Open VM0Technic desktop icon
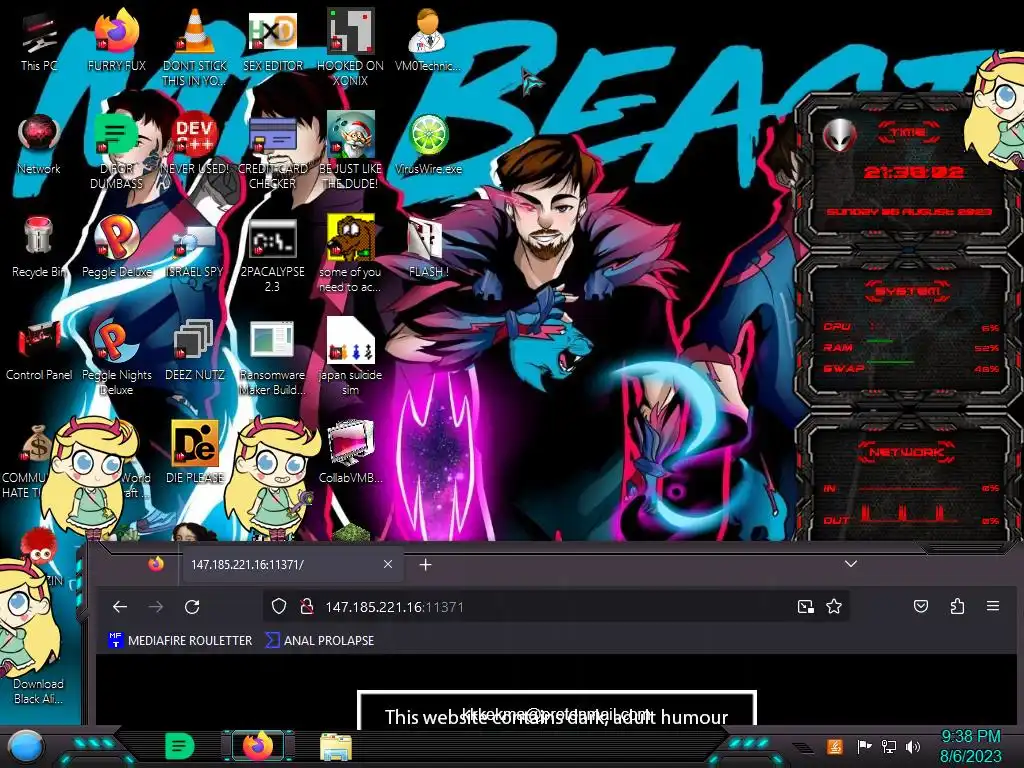This screenshot has width=1024, height=768. point(428,40)
